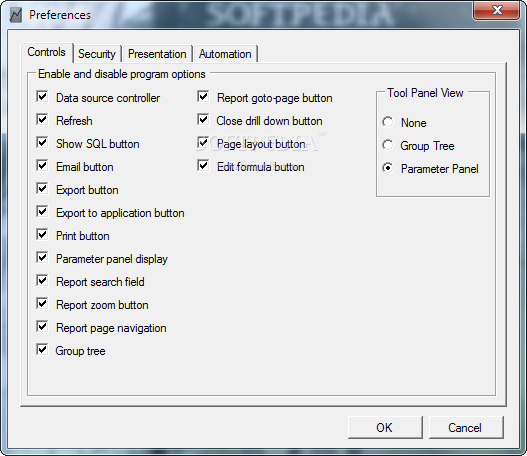Viewport: 527px width, 456px height.
Task: Select Group Tree radio option
Action: coord(388,145)
